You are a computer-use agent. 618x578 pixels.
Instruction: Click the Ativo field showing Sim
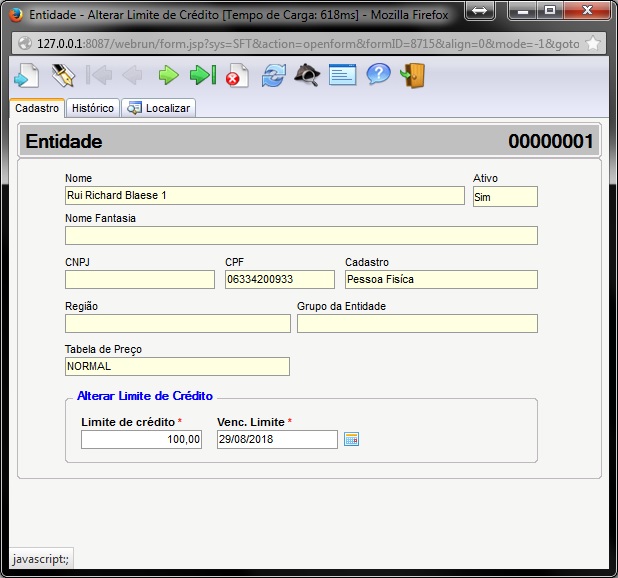tap(505, 197)
